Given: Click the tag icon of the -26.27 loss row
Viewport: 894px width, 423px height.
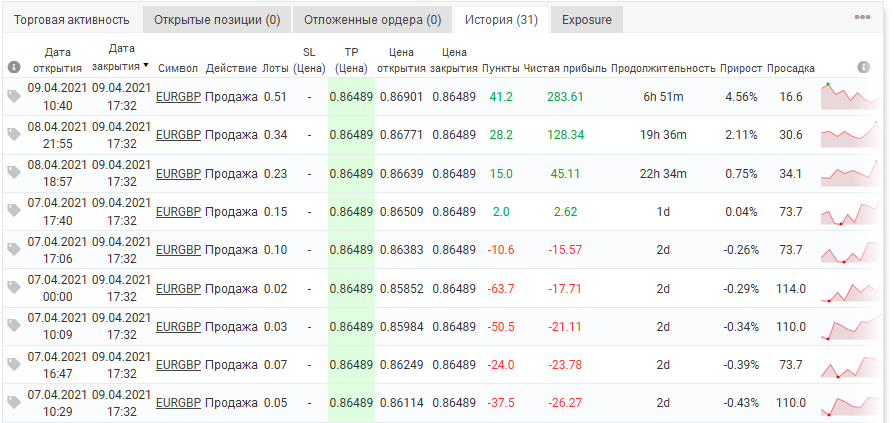Looking at the screenshot, I should click(x=14, y=403).
